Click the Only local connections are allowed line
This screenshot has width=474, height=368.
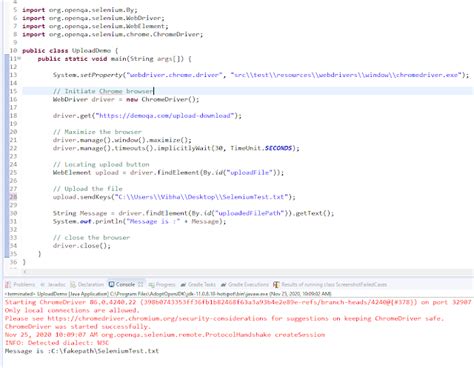click(71, 310)
